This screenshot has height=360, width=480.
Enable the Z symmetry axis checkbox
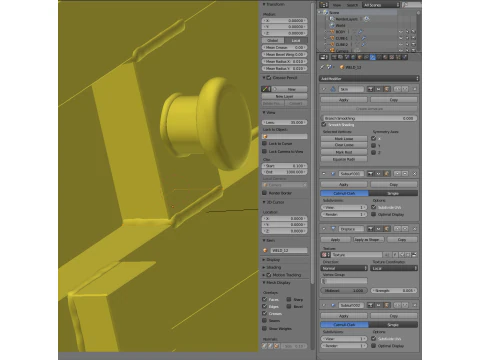click(374, 152)
